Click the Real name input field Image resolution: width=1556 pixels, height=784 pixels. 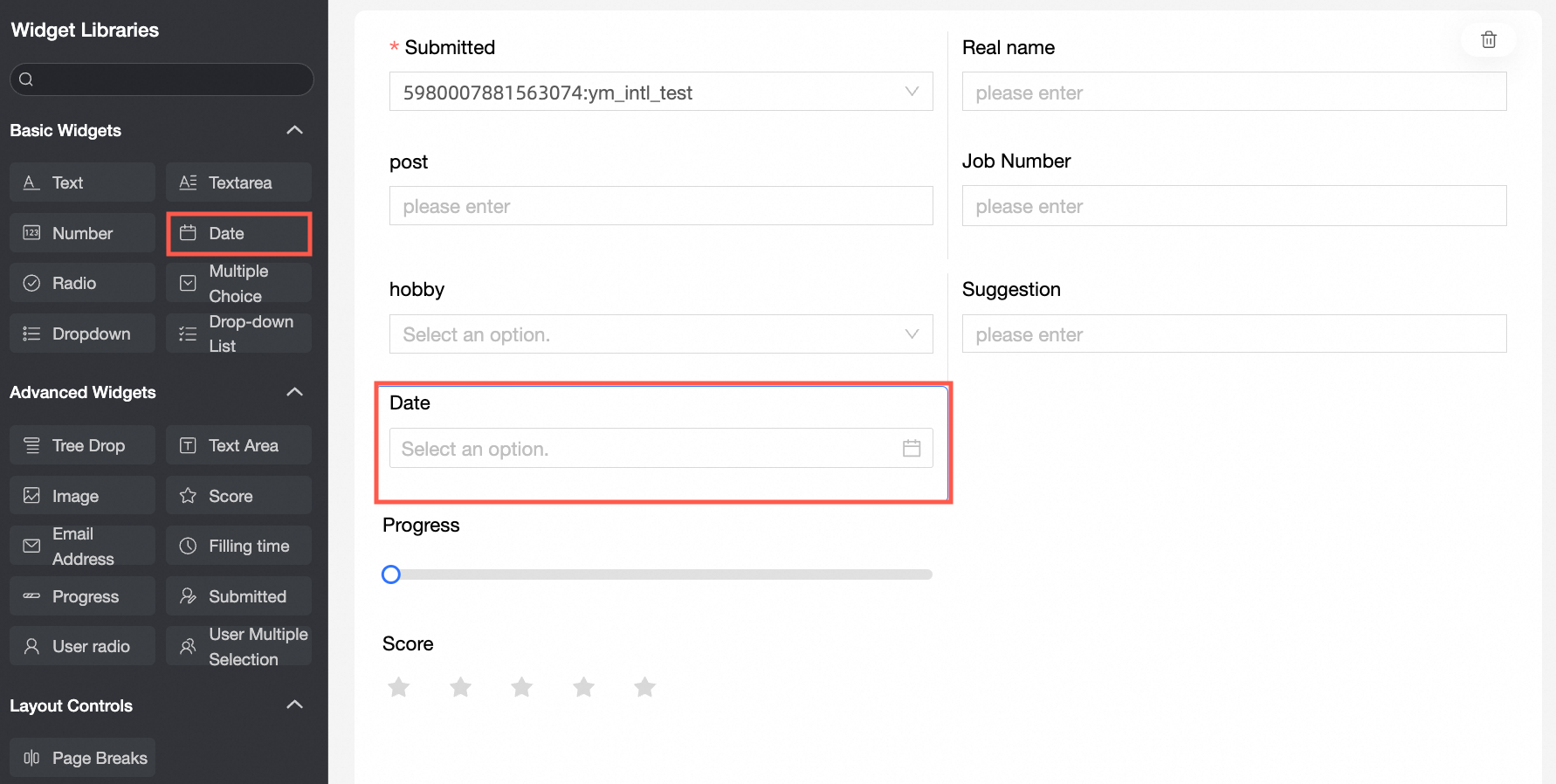1233,92
